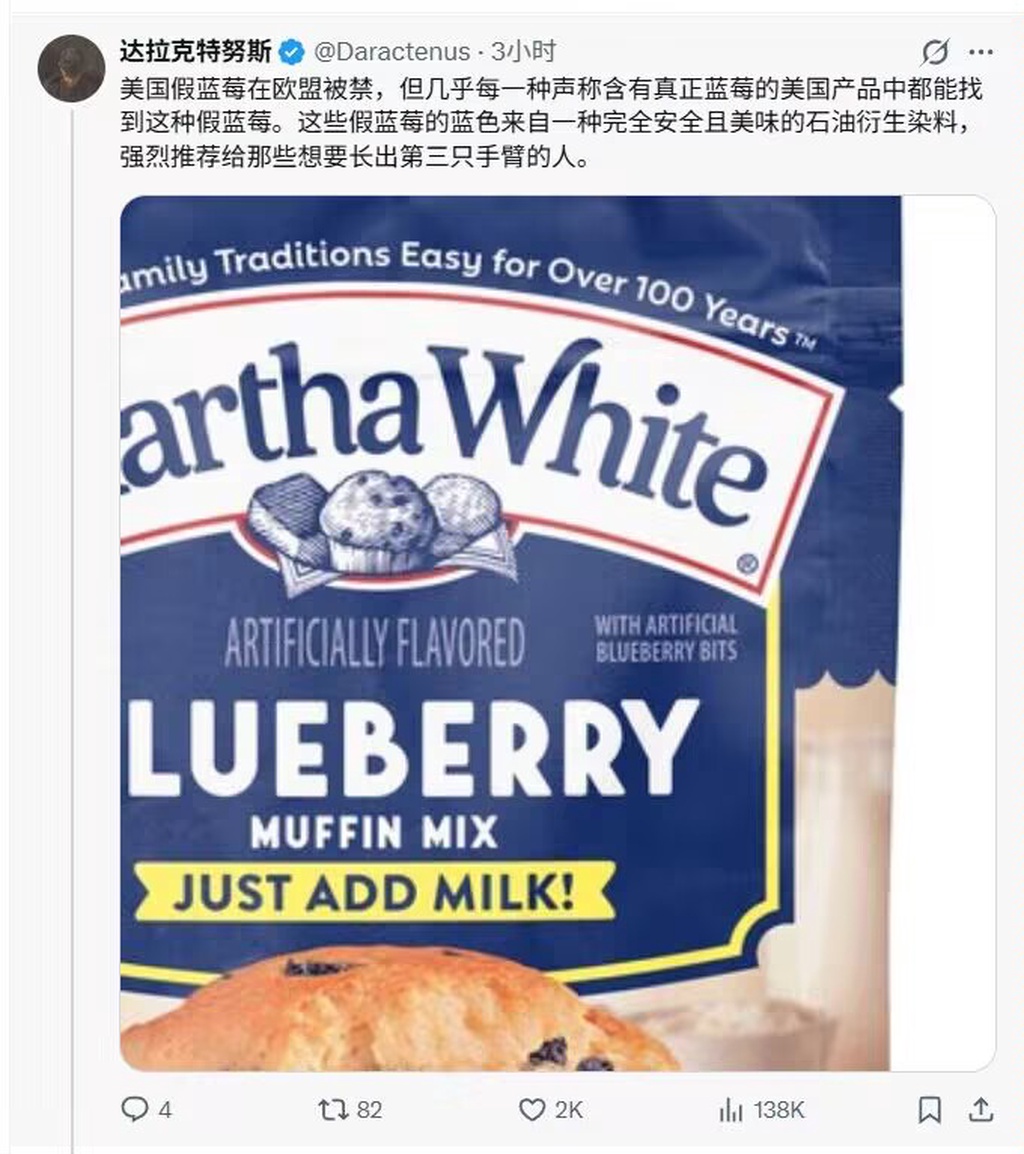Click the blue verified badge
This screenshot has width=1024, height=1154.
pyautogui.click(x=292, y=52)
